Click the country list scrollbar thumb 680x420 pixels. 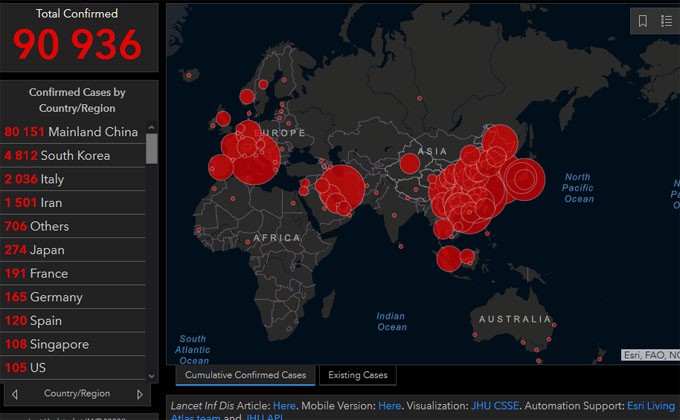152,148
